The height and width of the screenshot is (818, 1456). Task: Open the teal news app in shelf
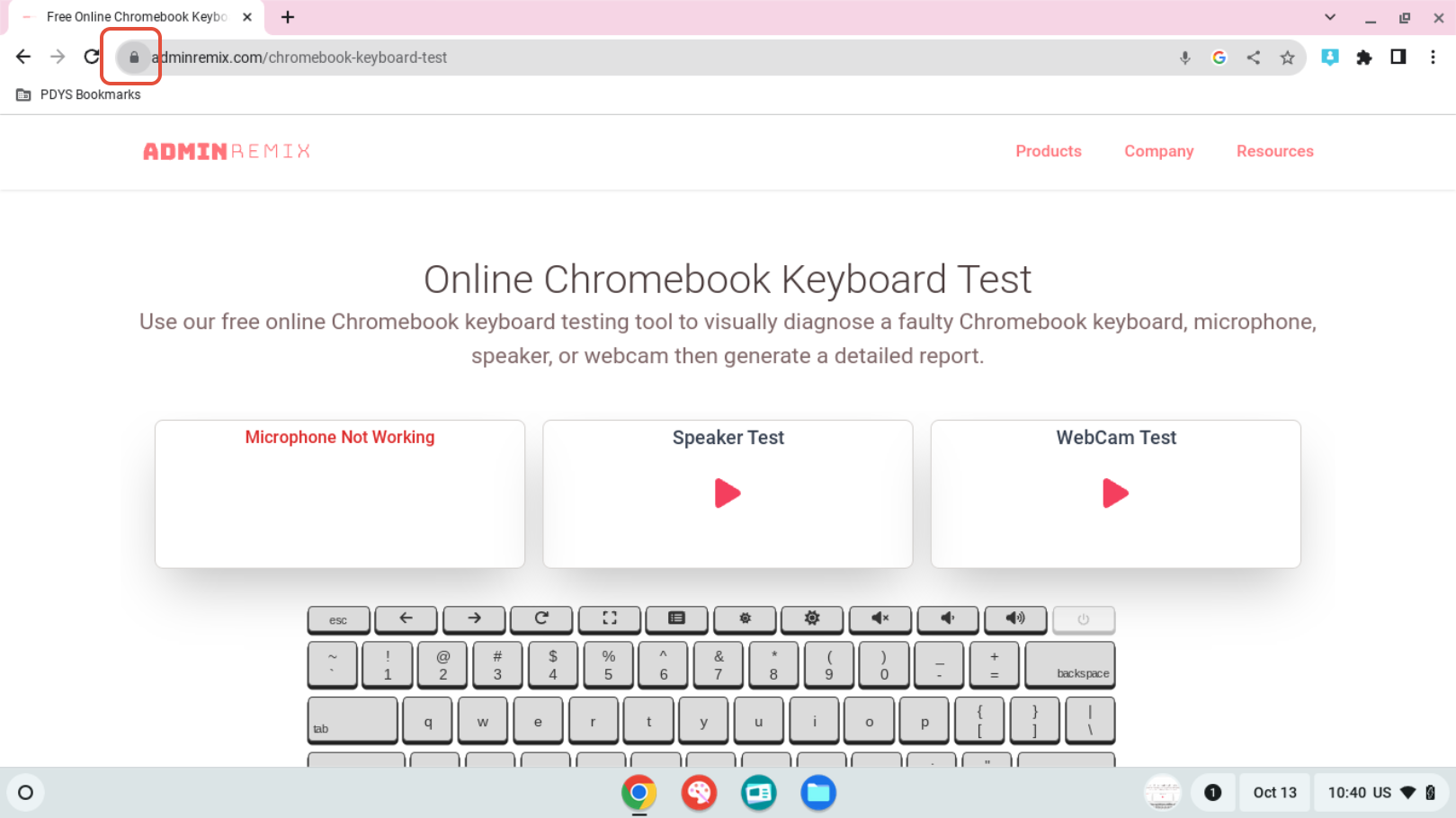tap(759, 793)
